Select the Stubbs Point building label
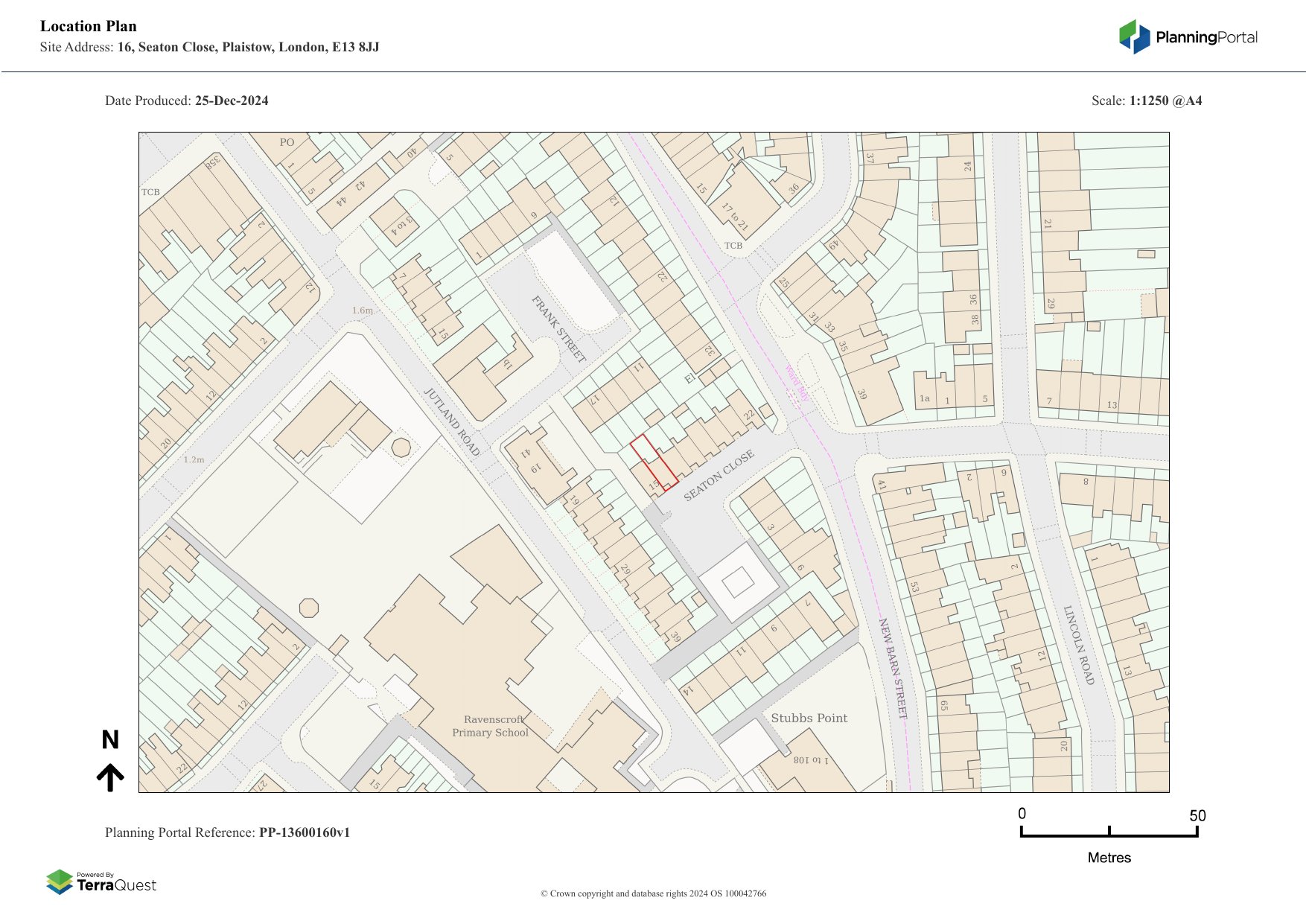Screen dimensions: 1306x924 [809, 718]
